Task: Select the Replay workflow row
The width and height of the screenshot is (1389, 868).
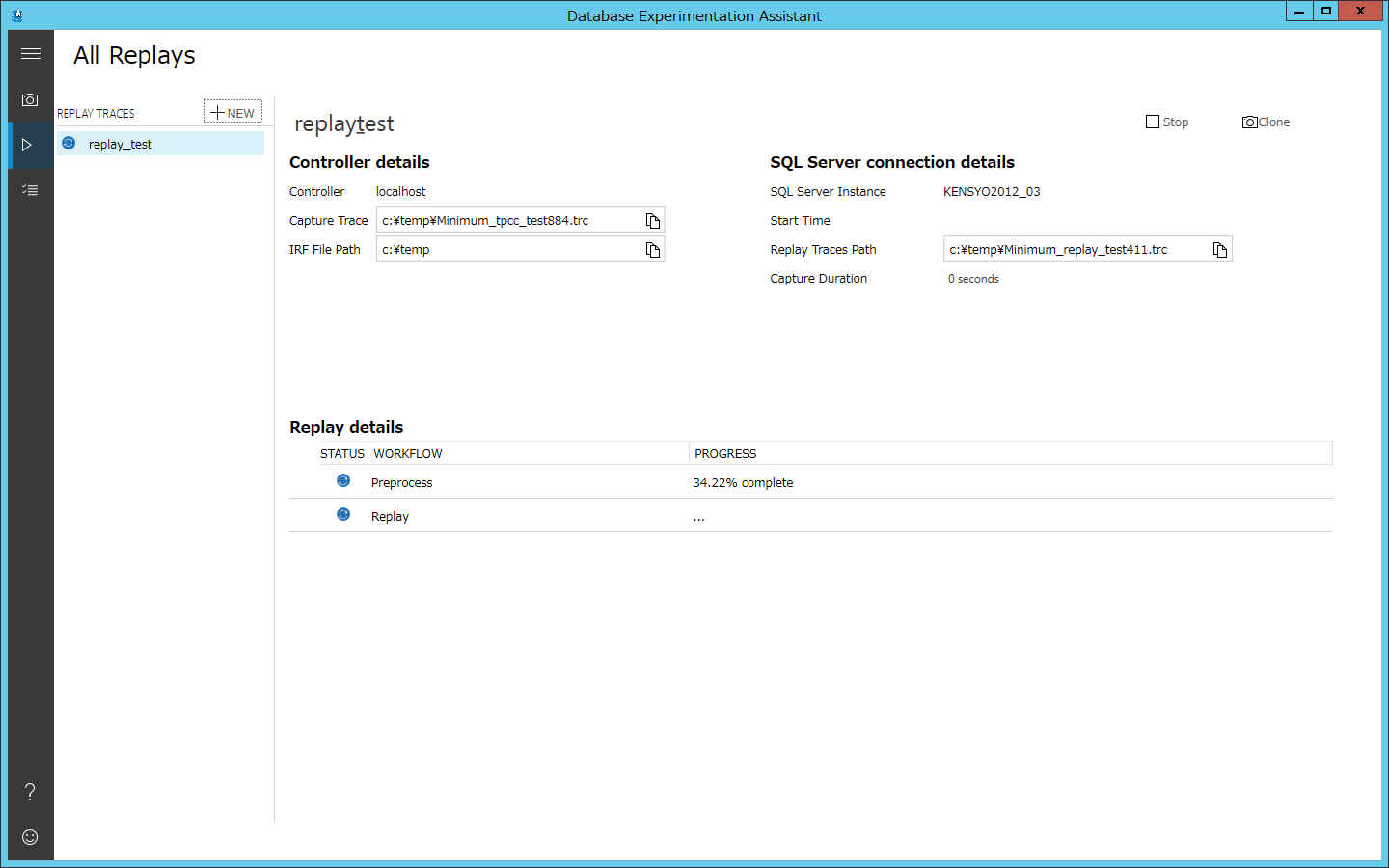Action: 811,516
